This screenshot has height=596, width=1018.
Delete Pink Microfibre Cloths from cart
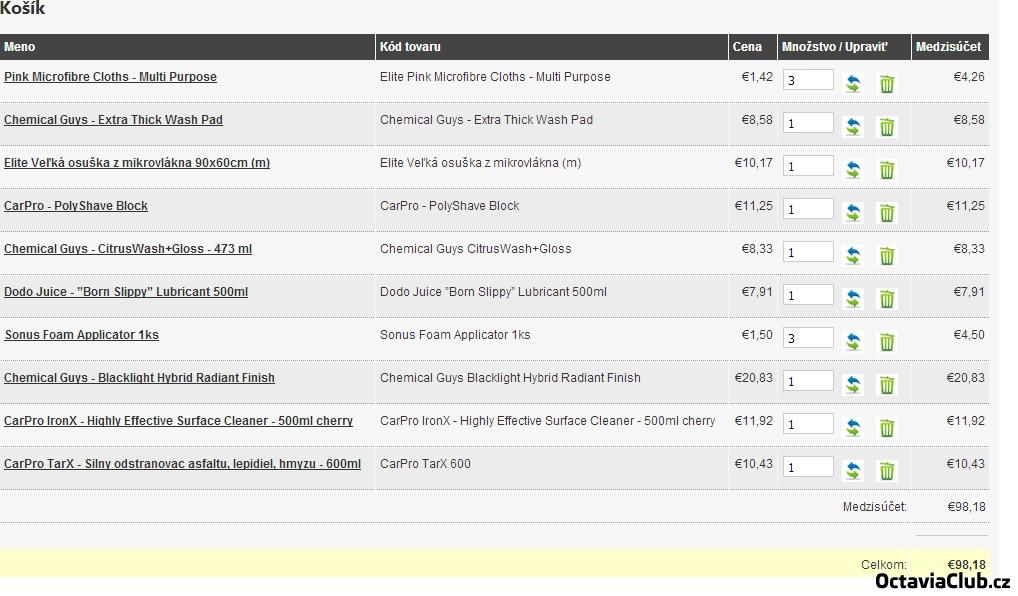pyautogui.click(x=886, y=84)
